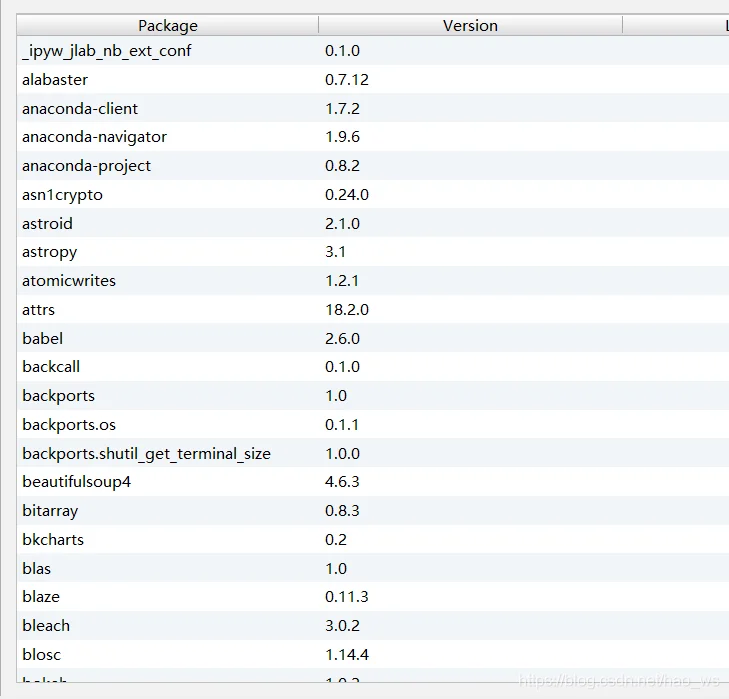Click the babel package name
Viewport: 729px width, 699px height.
42,339
